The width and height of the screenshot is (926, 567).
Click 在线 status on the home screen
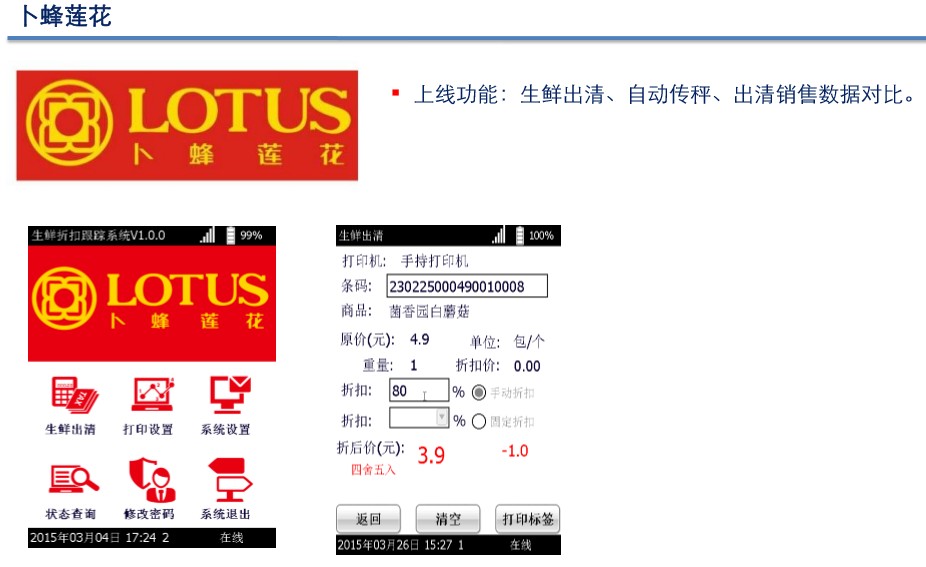click(232, 537)
